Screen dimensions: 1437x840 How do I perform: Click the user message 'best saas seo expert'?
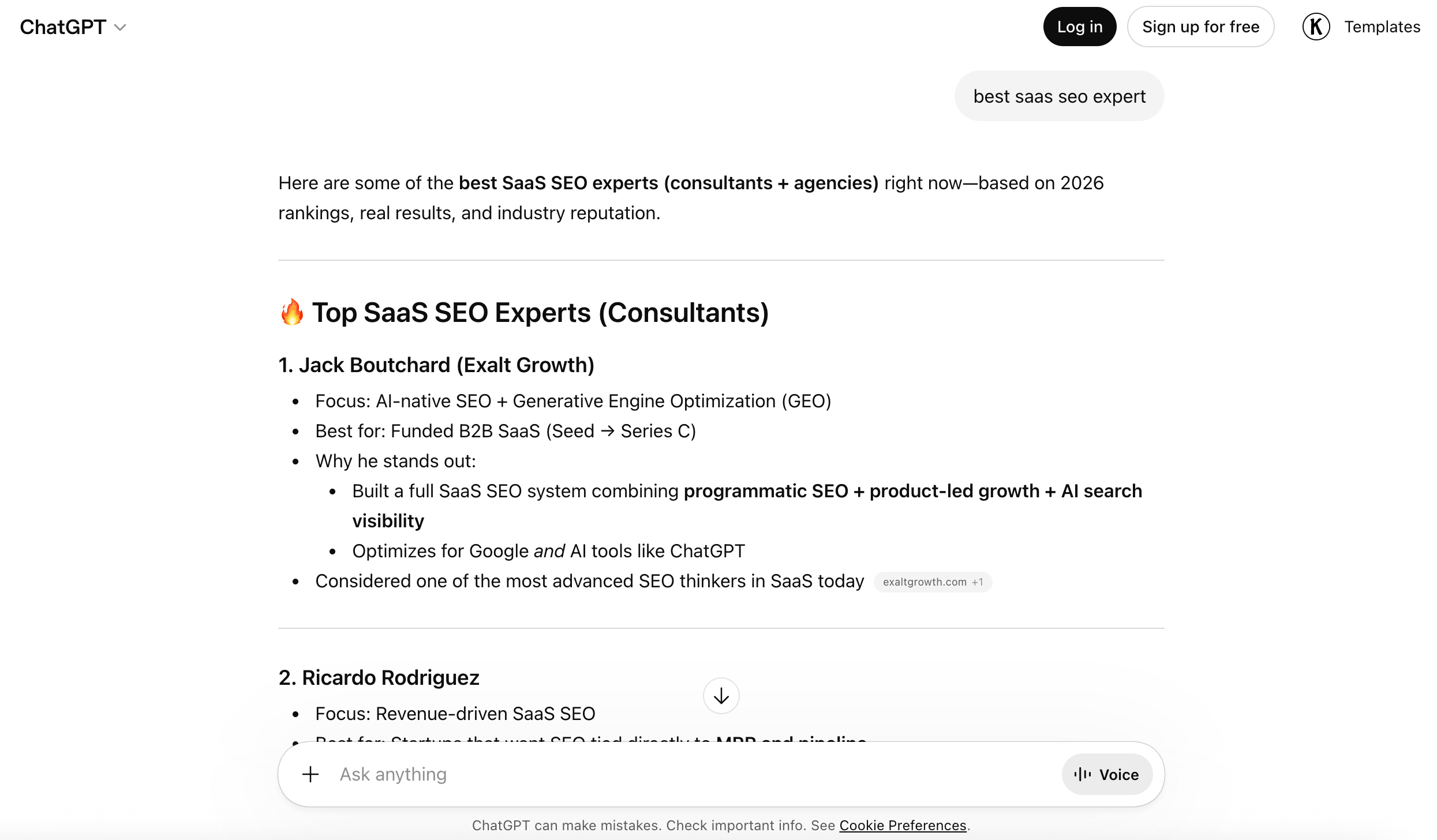pos(1059,96)
